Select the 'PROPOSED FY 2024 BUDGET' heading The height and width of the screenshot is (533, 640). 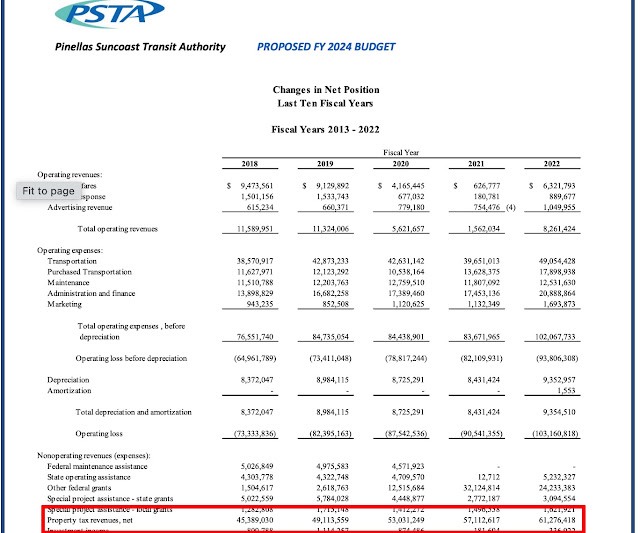pyautogui.click(x=326, y=47)
